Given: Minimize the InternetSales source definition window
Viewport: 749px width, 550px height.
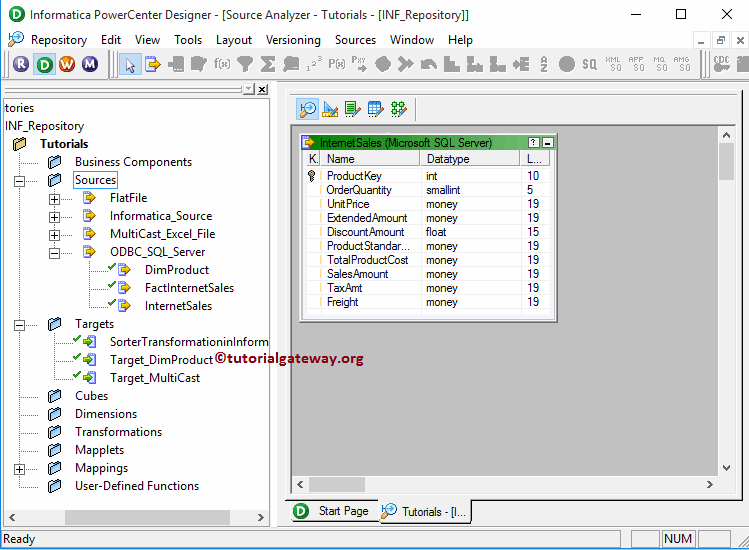Looking at the screenshot, I should tap(548, 143).
